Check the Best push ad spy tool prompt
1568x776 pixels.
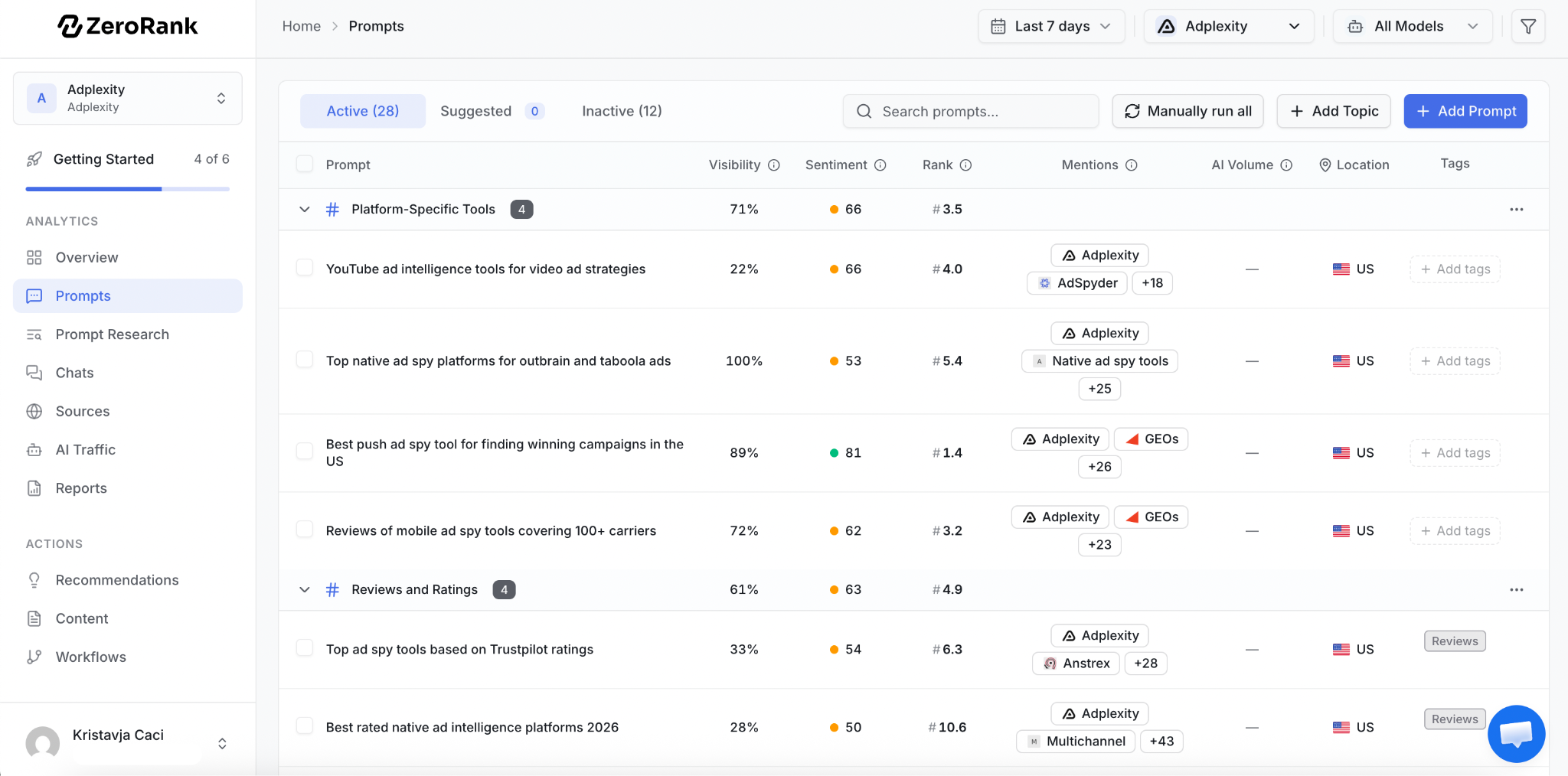tap(305, 452)
